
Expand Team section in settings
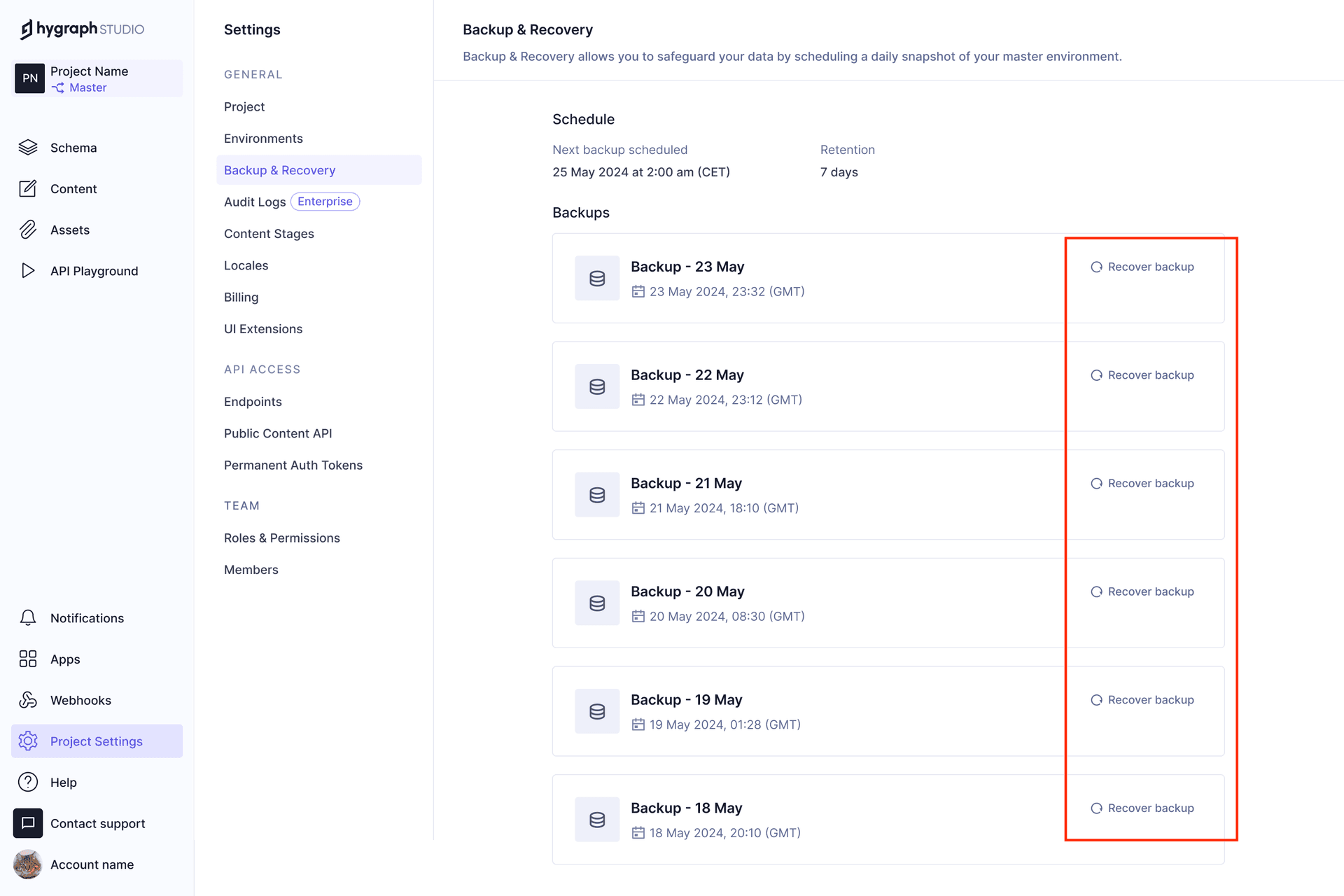coord(241,505)
